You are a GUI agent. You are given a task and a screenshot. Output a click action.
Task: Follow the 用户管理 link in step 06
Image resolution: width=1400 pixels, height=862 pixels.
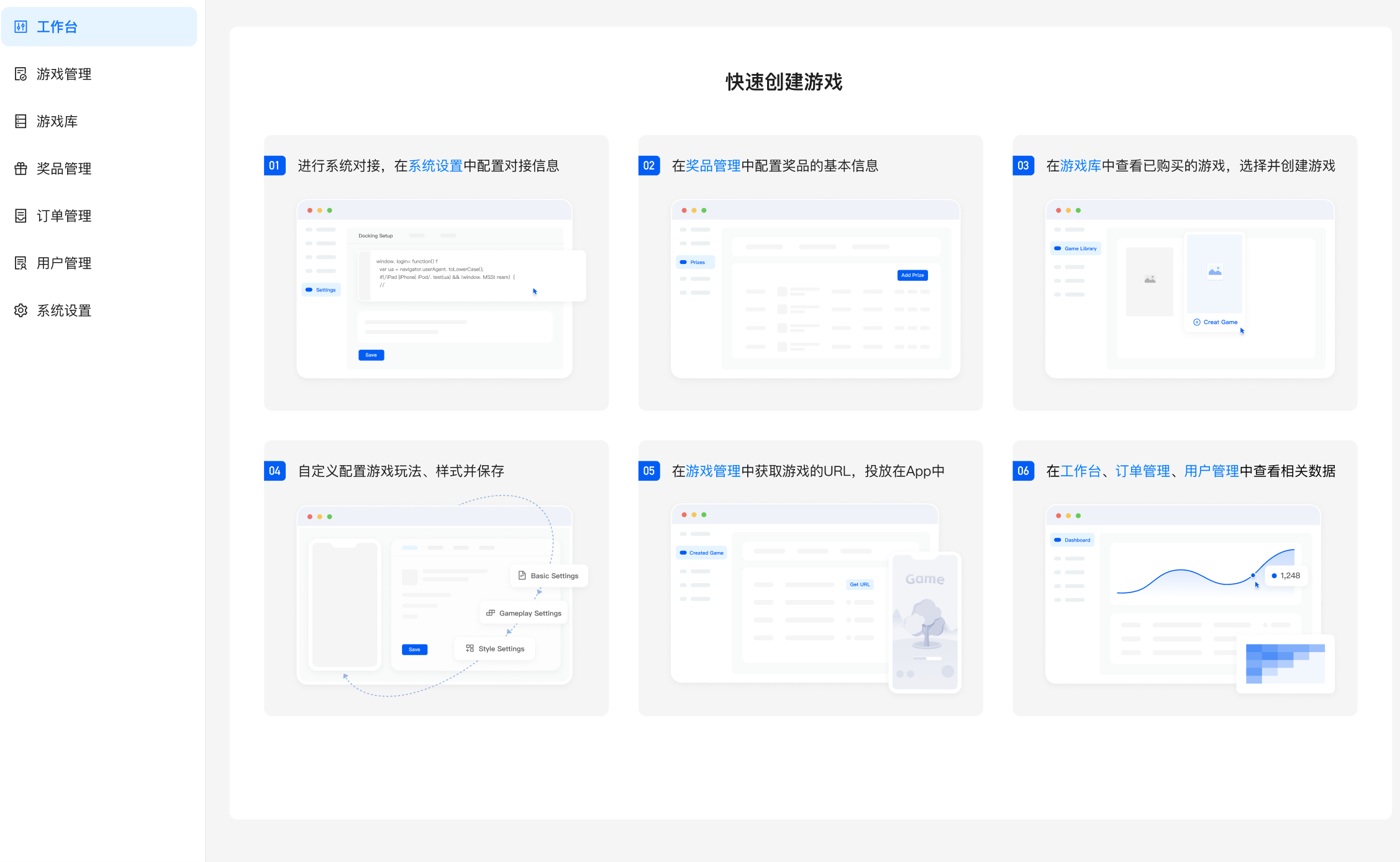point(1211,471)
